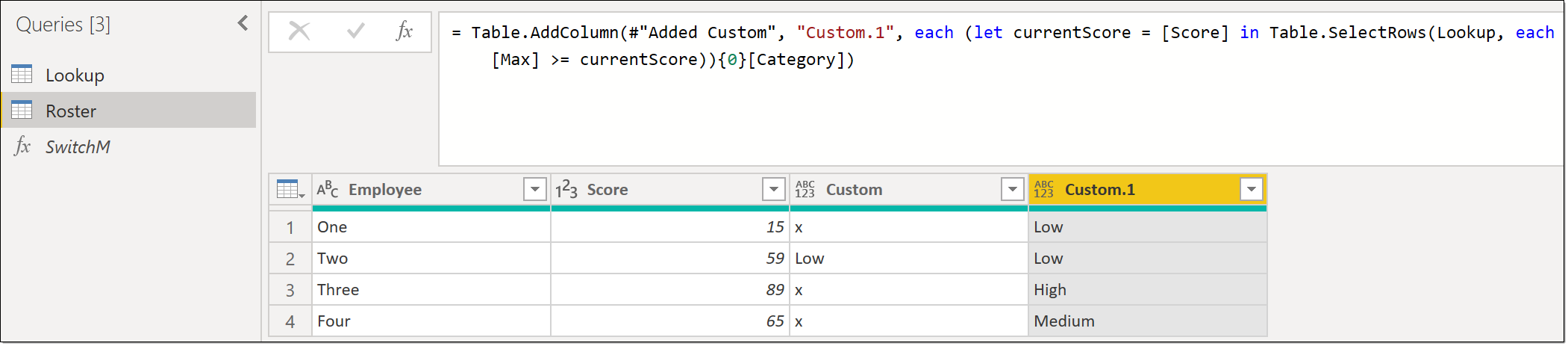The width and height of the screenshot is (1568, 346).
Task: Click inside the formula bar text
Action: pos(1001,88)
